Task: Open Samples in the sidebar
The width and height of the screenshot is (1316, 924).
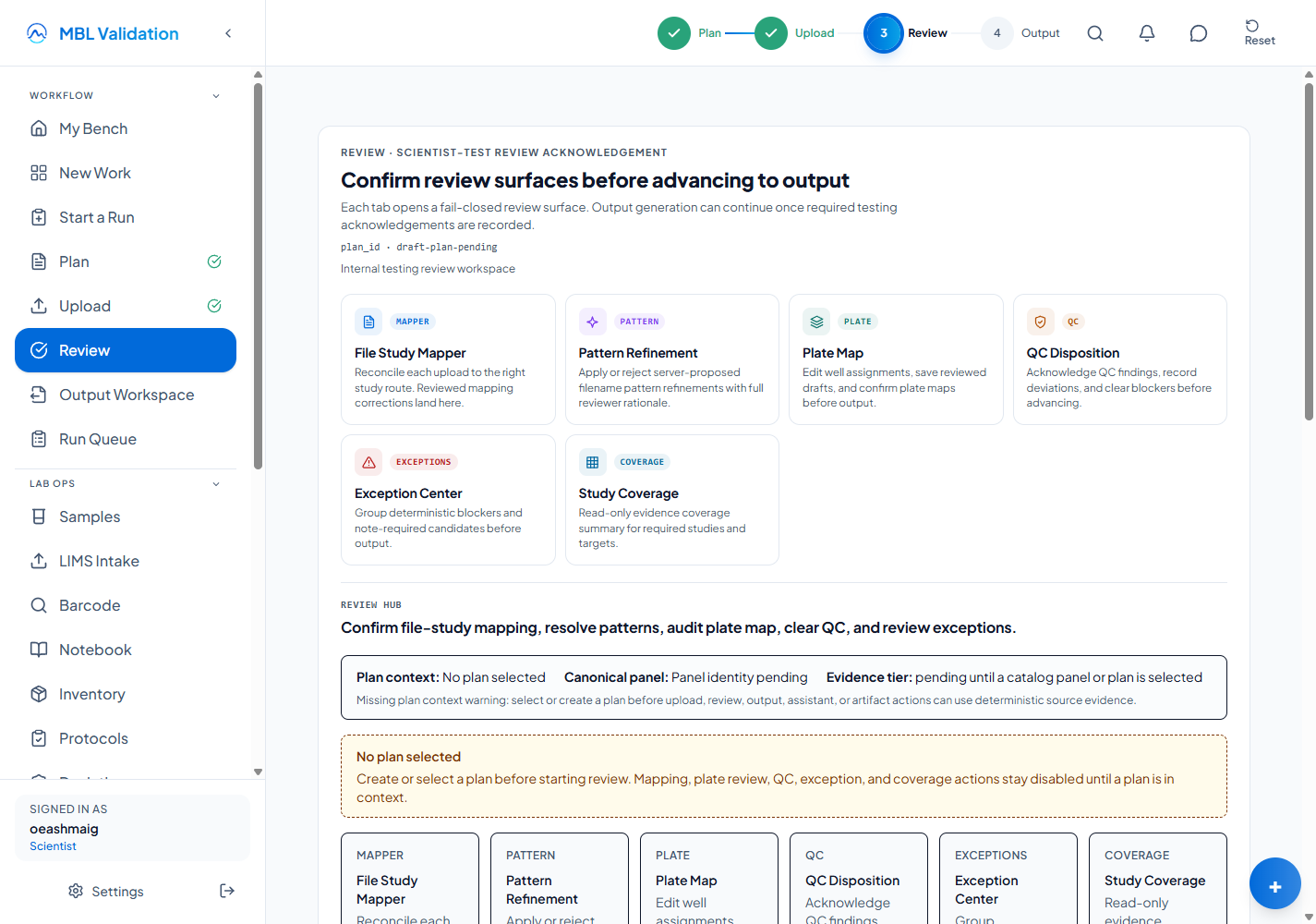Action: coord(126,517)
